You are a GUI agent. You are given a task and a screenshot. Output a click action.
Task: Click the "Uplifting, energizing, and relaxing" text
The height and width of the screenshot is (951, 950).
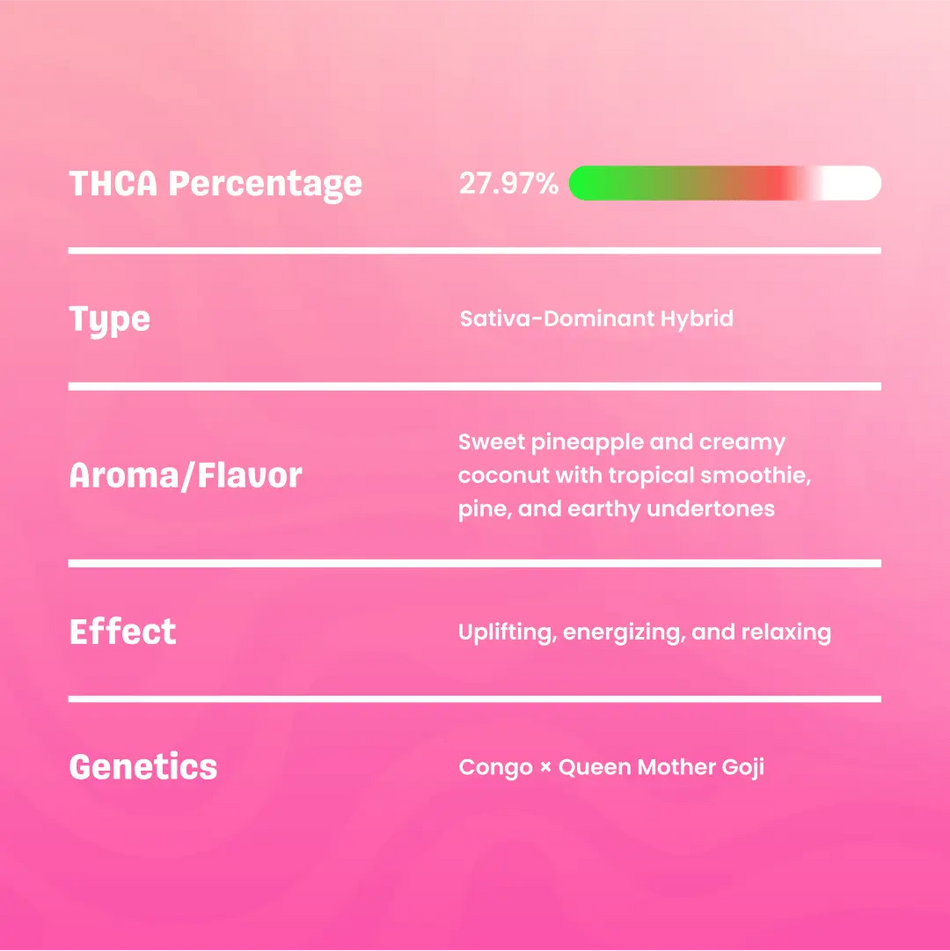click(x=644, y=632)
